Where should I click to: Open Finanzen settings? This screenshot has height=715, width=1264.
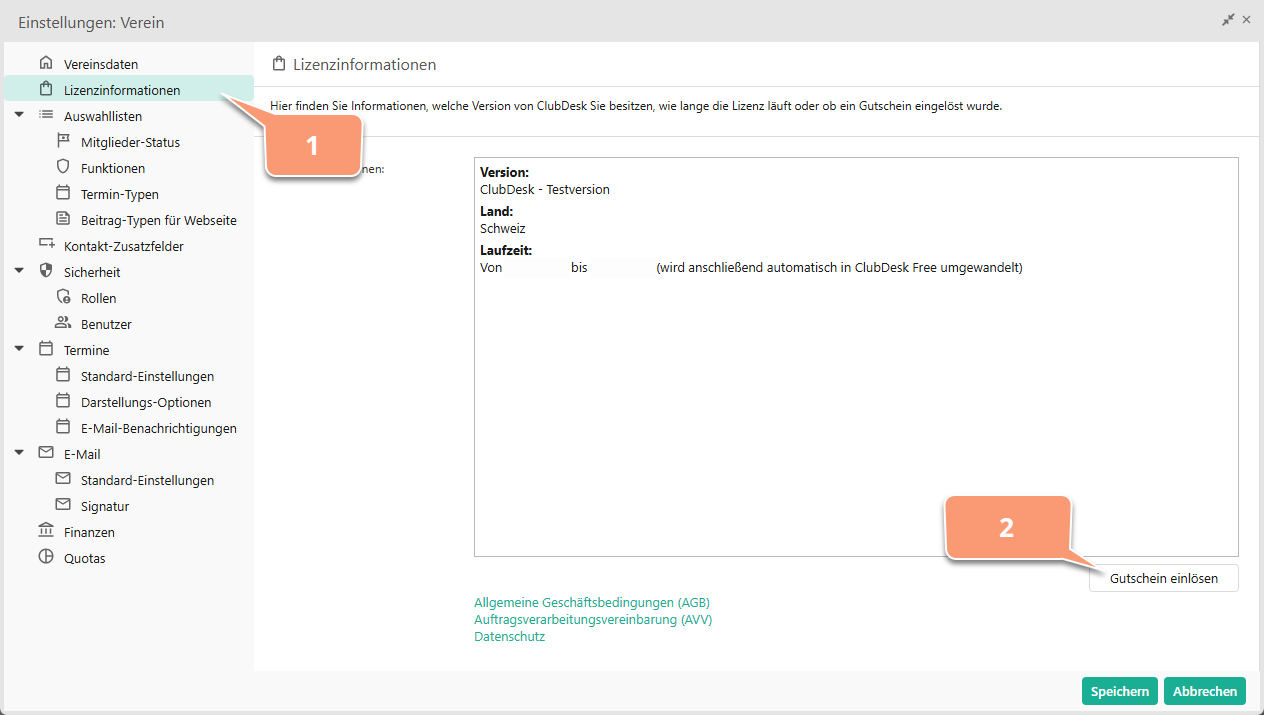[89, 532]
